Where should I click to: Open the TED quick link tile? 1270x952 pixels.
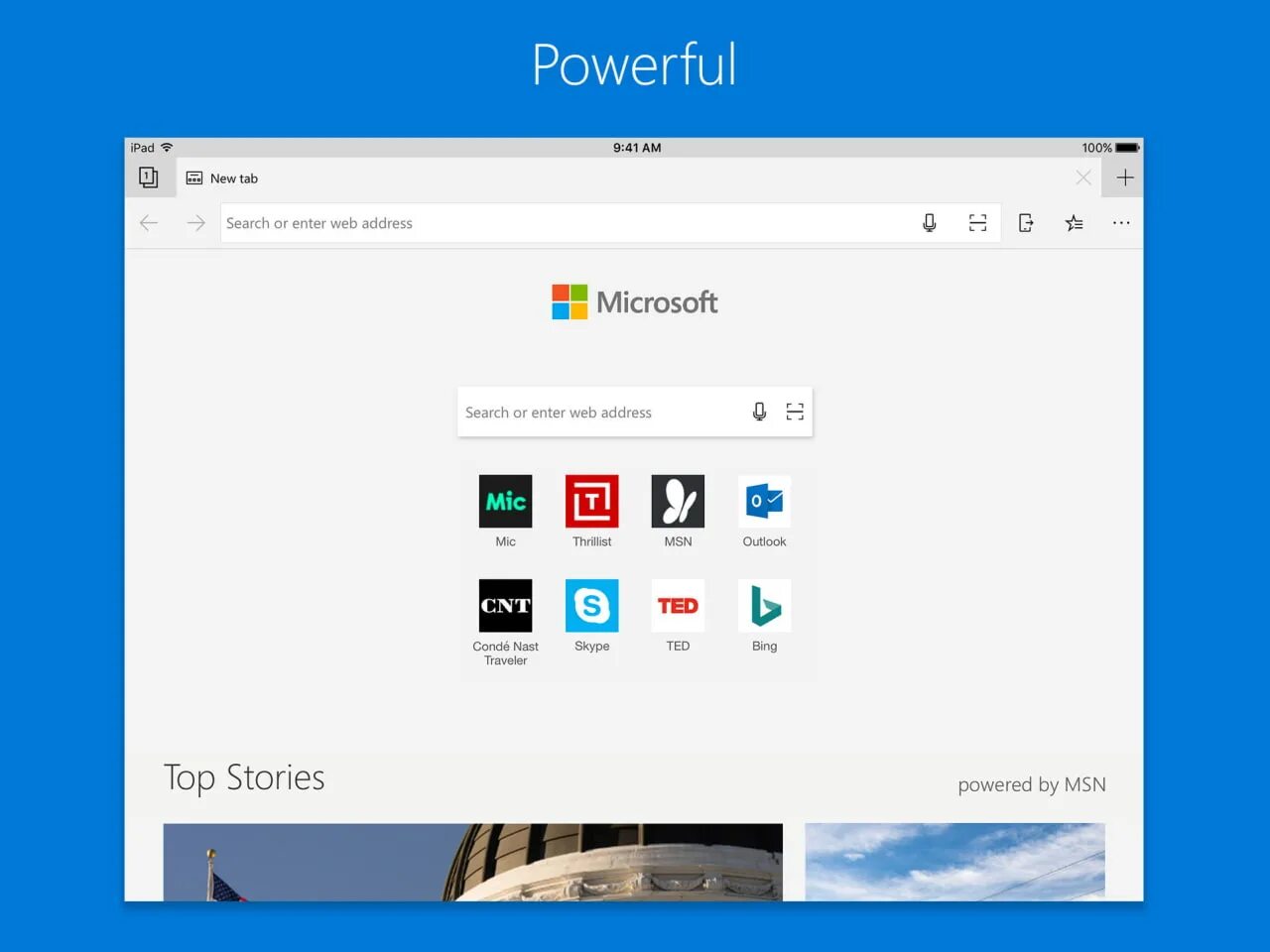(678, 605)
